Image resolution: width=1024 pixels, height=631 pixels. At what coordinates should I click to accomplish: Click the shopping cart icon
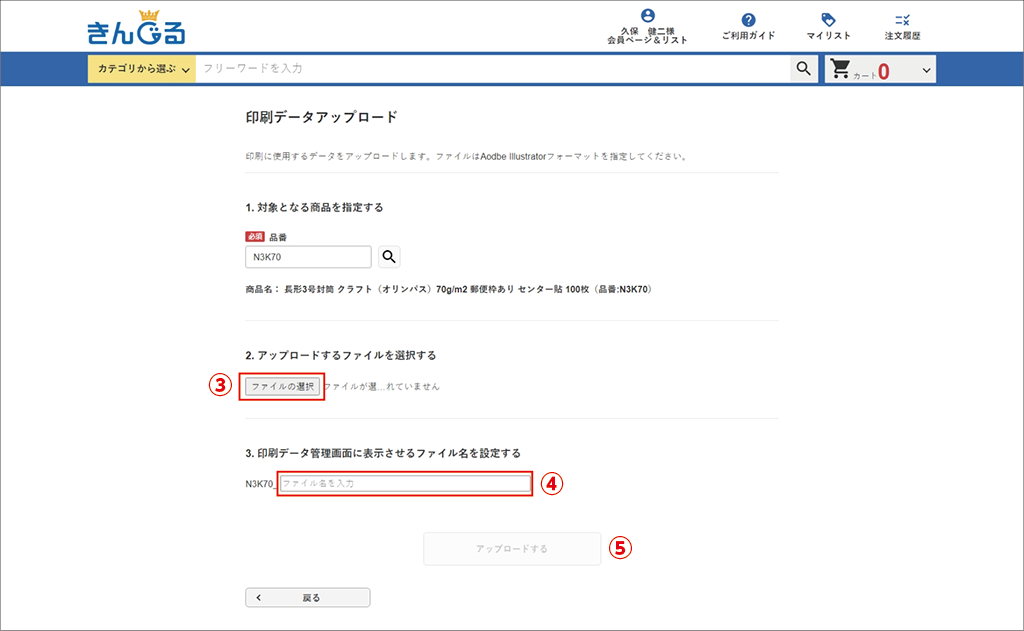841,69
